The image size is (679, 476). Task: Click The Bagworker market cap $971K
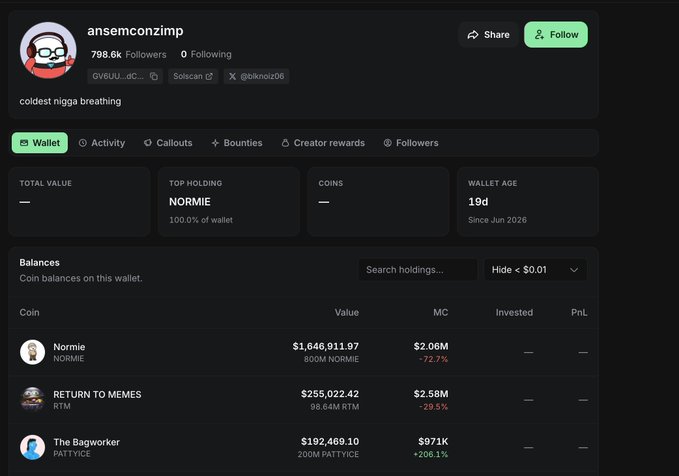point(433,441)
